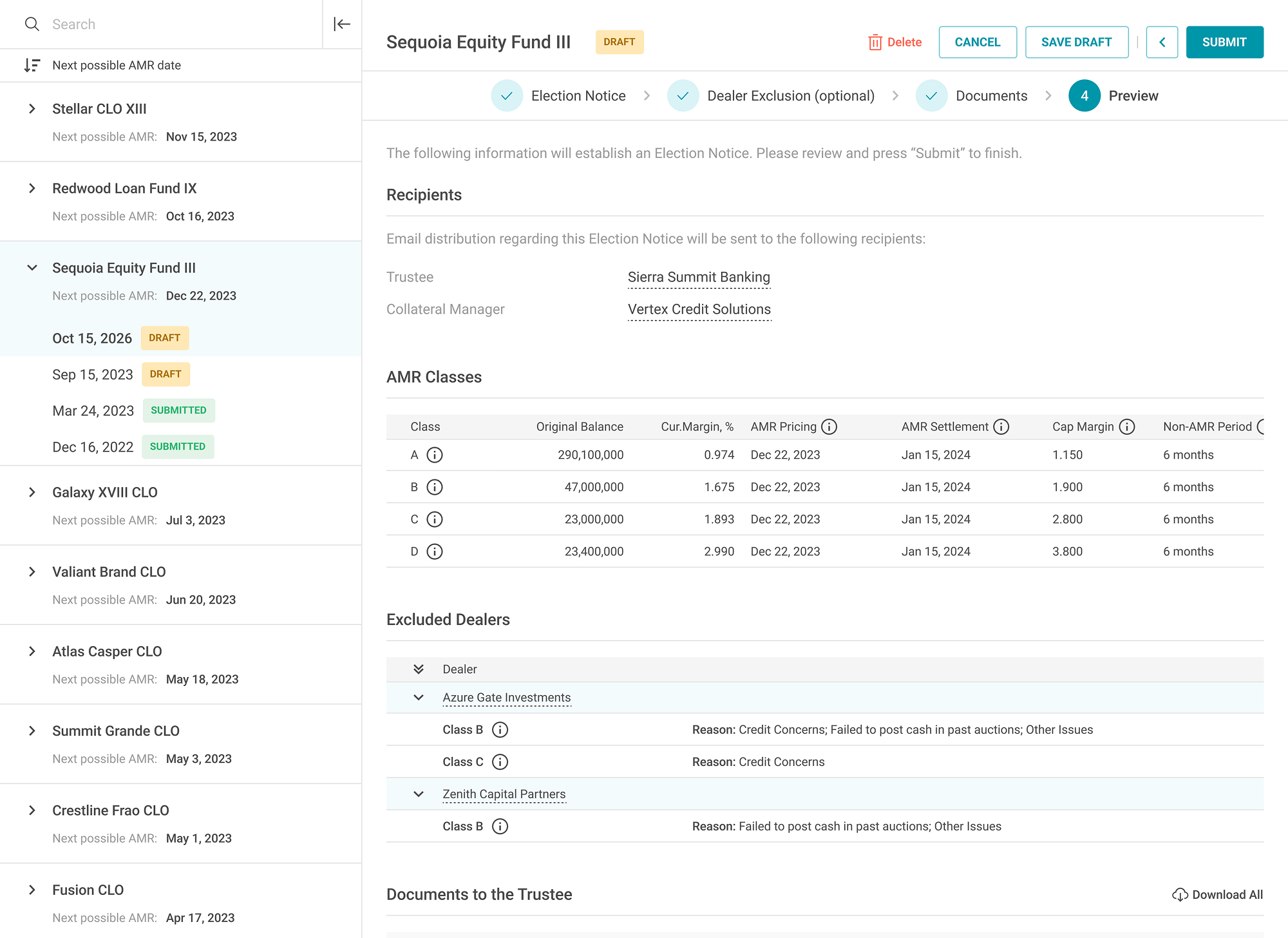This screenshot has width=1288, height=938.
Task: Expand the Stellar CLO XIII deal
Action: (x=32, y=109)
